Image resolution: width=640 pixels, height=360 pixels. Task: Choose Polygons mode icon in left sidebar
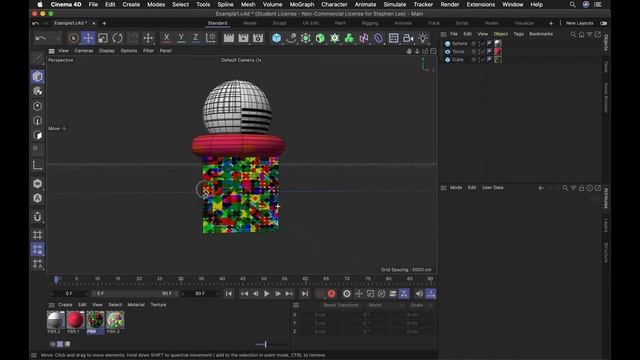coord(38,135)
